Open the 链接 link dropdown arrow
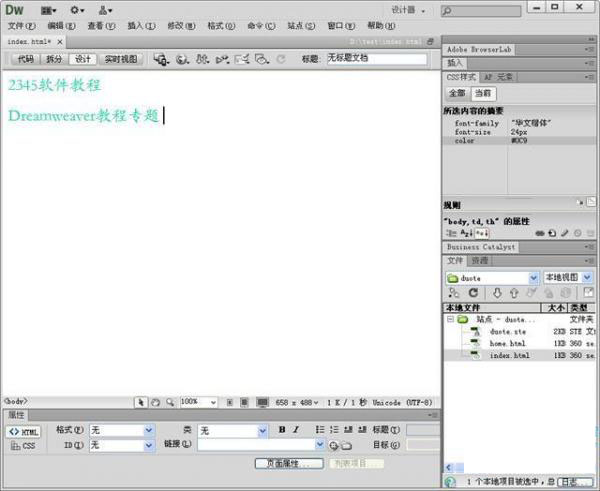This screenshot has height=491, width=600. [320, 444]
